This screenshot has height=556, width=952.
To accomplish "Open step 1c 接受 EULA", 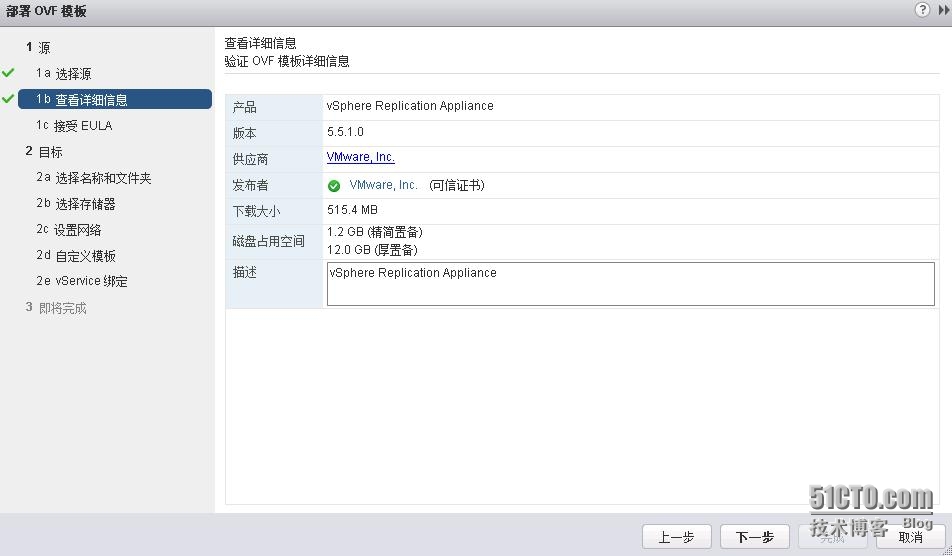I will (74, 126).
